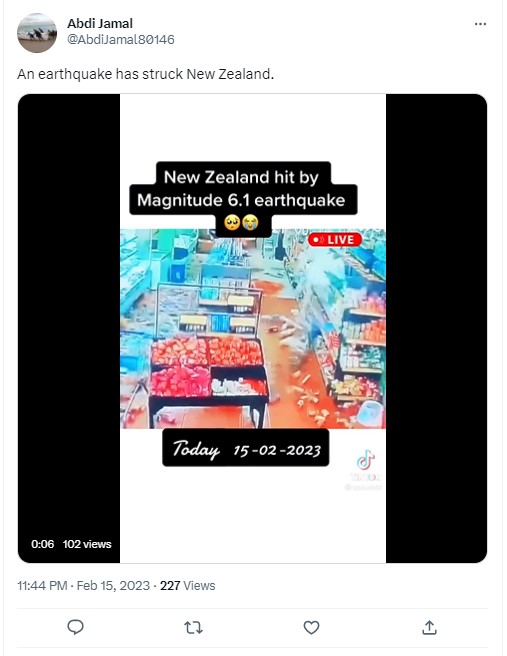This screenshot has width=507, height=656.
Task: Like the tweet with heart icon
Action: (x=311, y=627)
